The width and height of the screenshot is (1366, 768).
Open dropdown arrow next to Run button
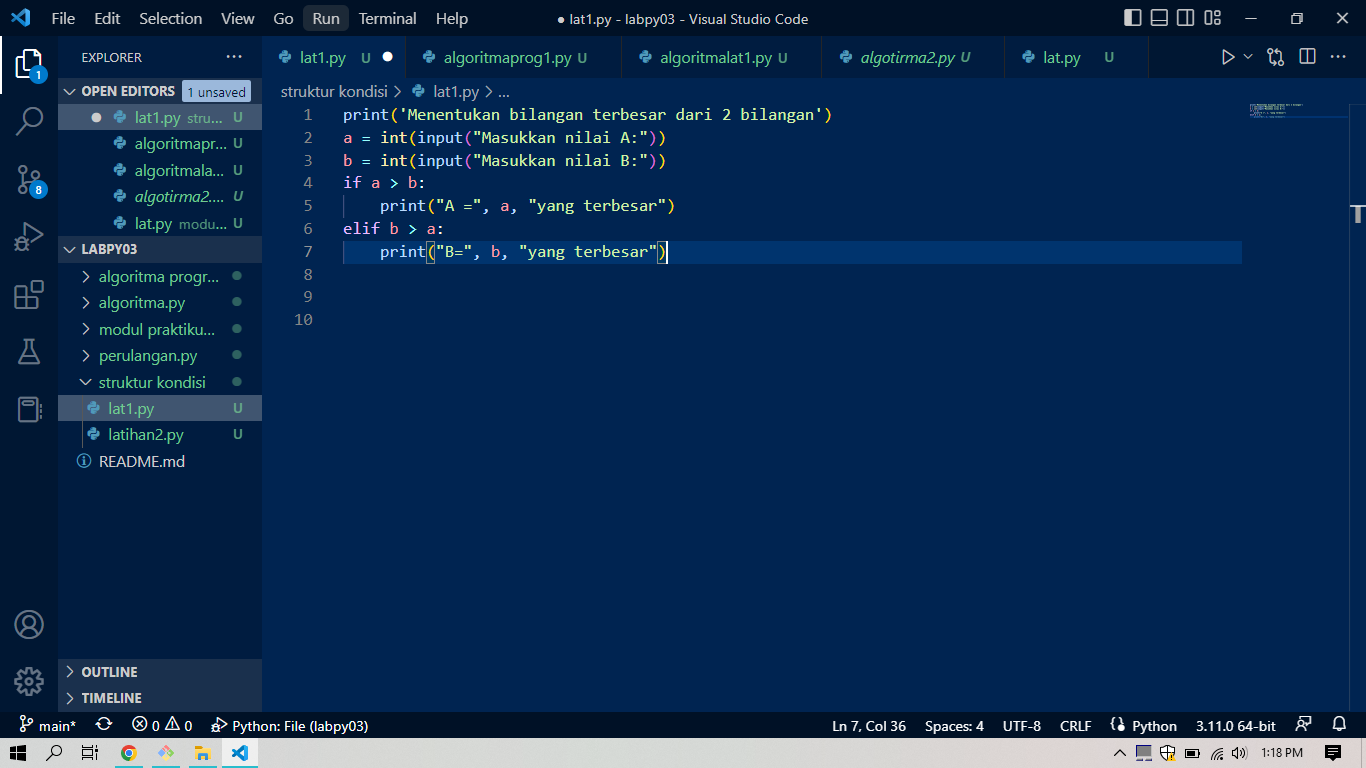click(x=1248, y=57)
